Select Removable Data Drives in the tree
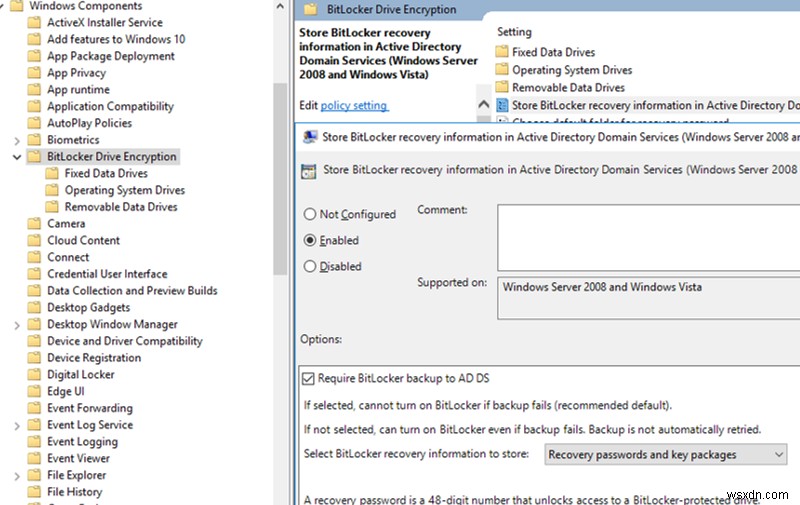The height and width of the screenshot is (505, 800). point(121,207)
